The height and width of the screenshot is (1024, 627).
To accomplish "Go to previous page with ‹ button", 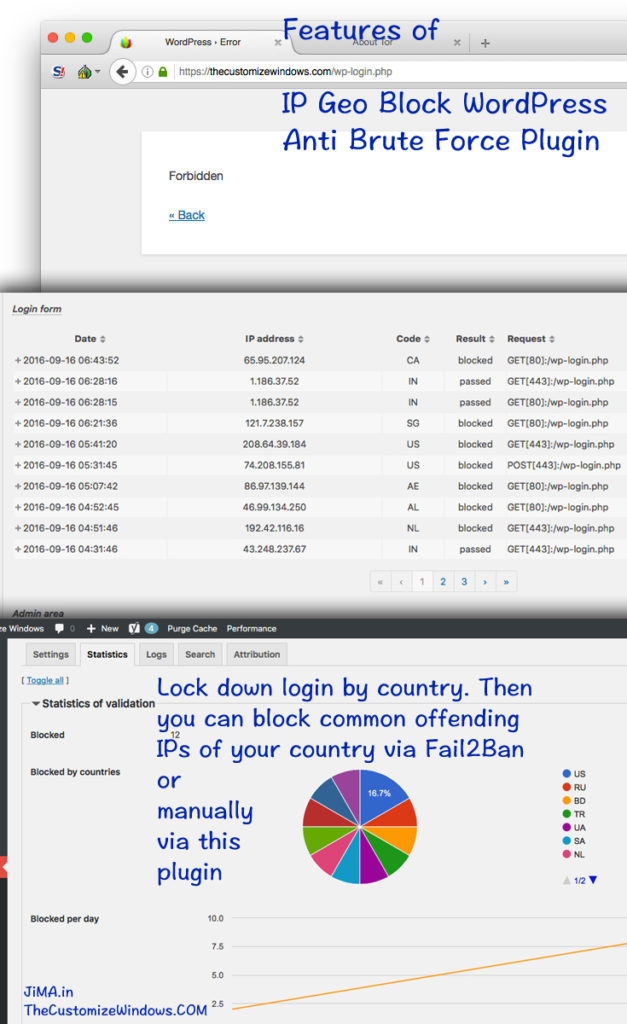I will (x=401, y=581).
